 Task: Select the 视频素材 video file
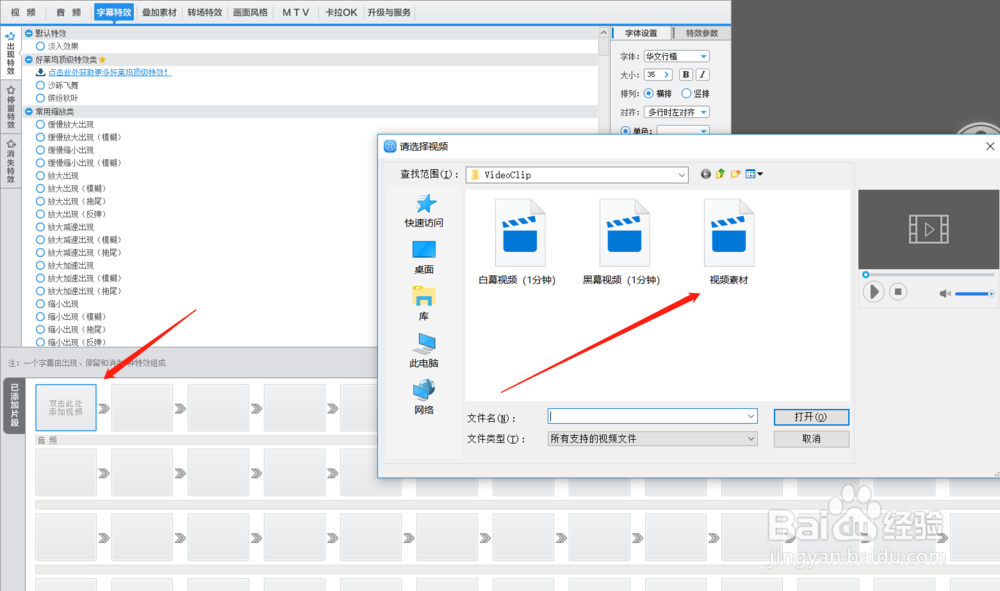point(729,242)
